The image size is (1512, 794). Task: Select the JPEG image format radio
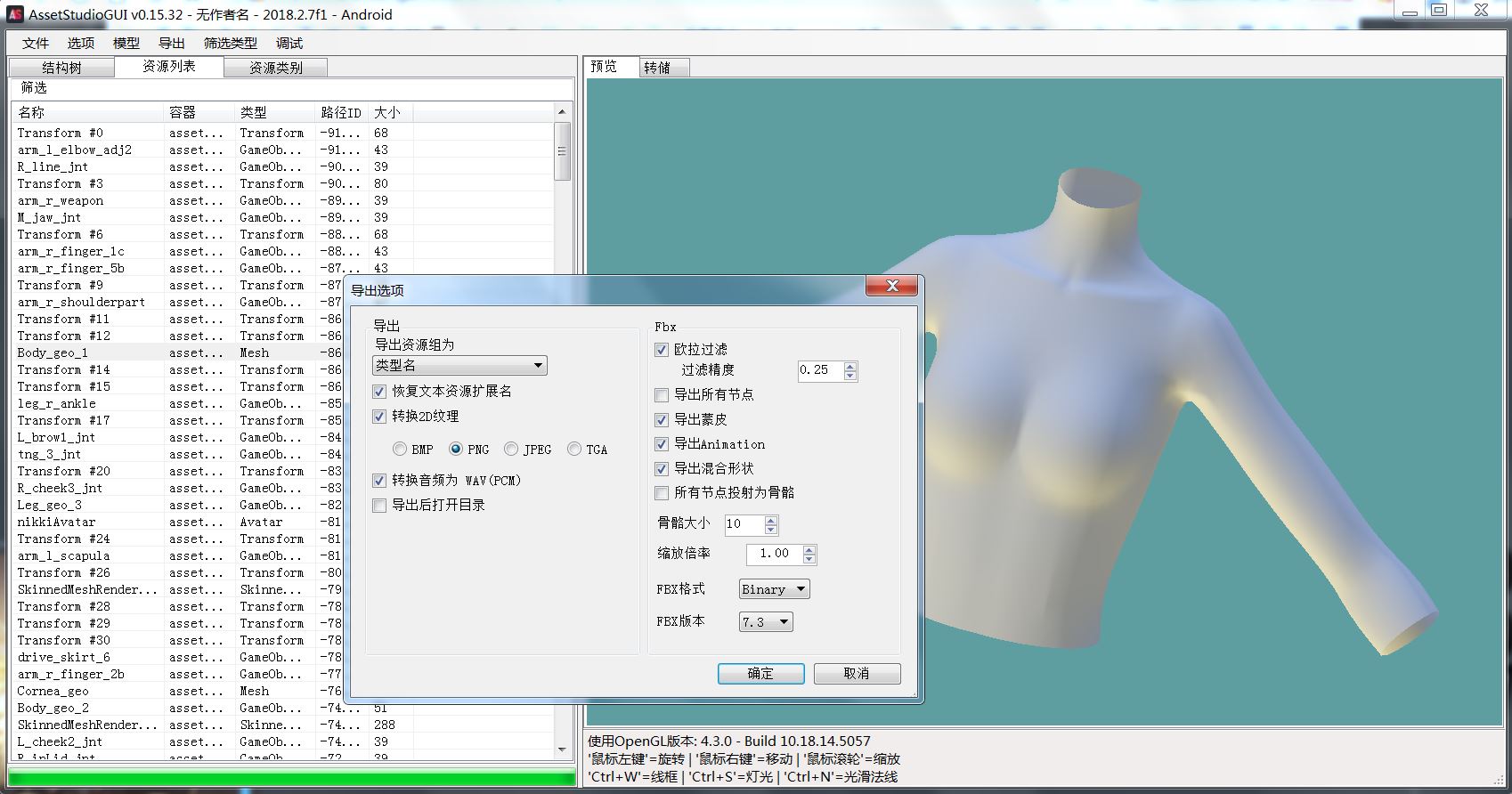(511, 450)
